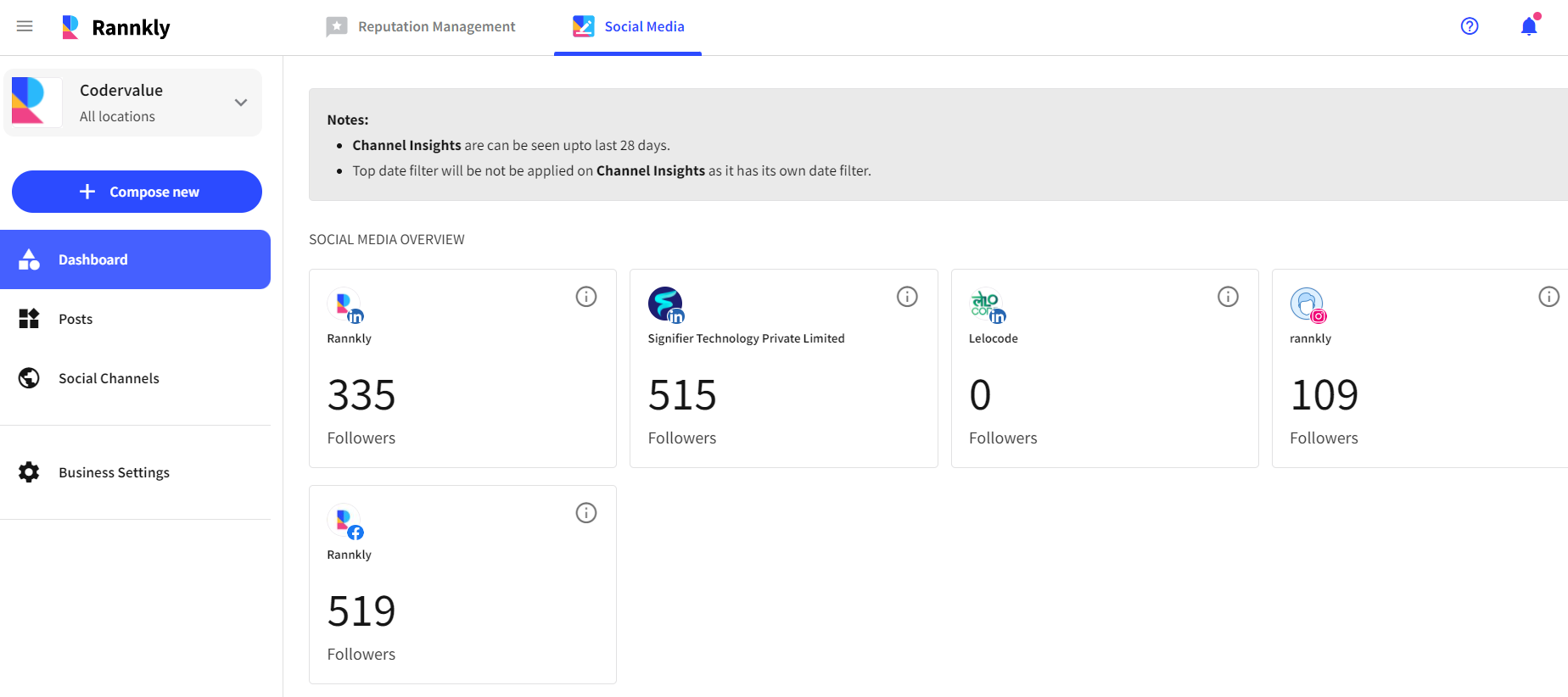The image size is (1568, 697).
Task: Click the 335 followers count
Action: (361, 395)
